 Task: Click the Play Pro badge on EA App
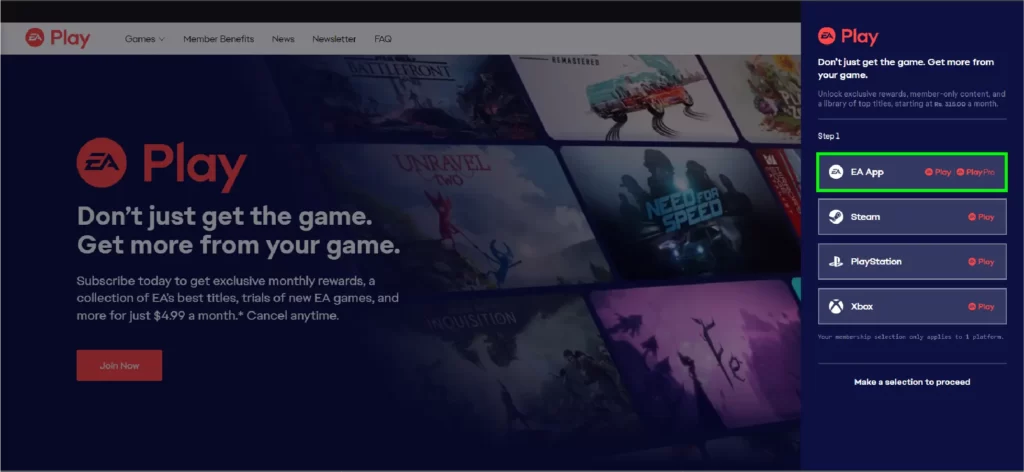coord(976,172)
